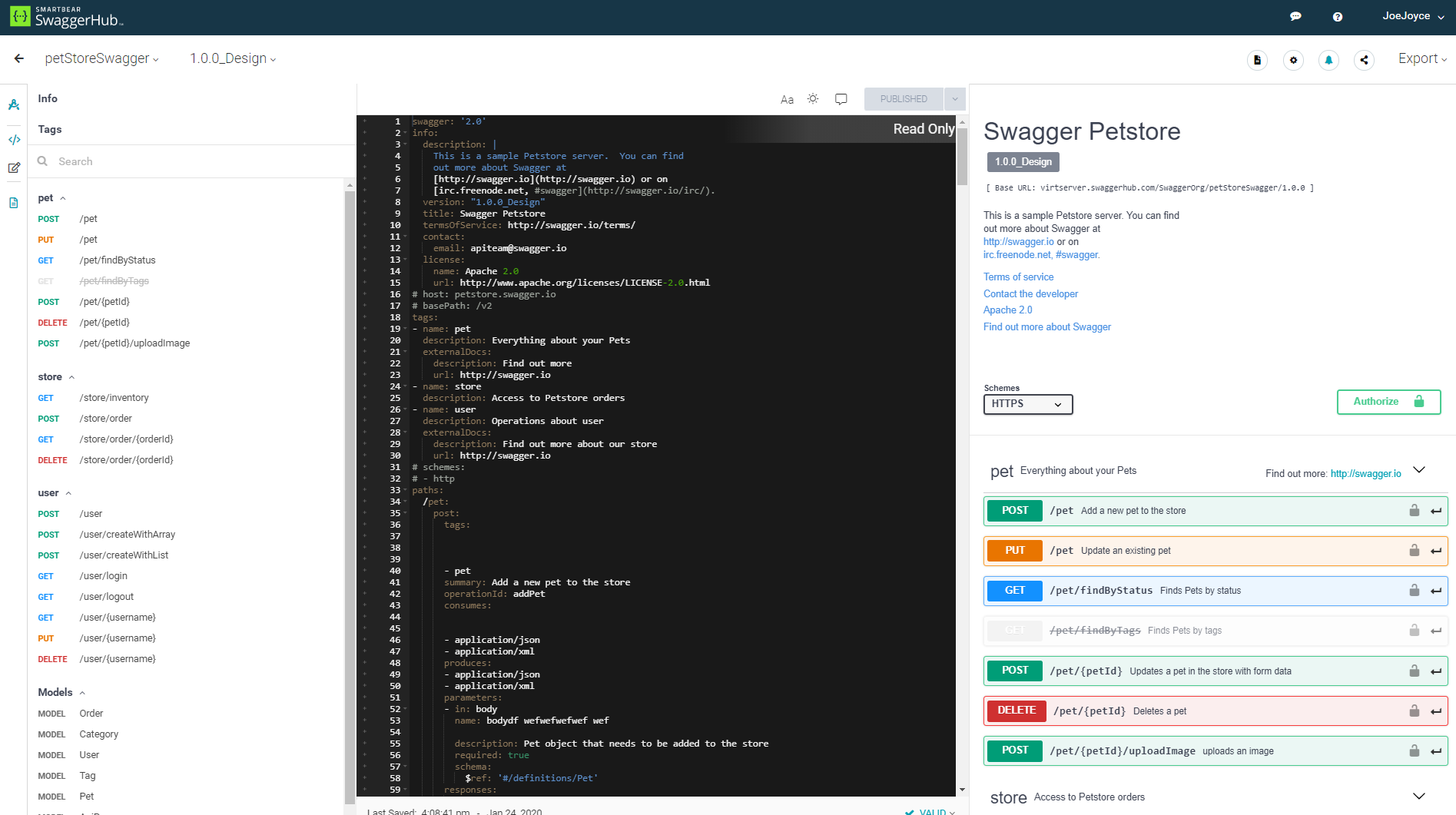This screenshot has height=815, width=1456.
Task: Open the API Design view icon
Action: 14,104
